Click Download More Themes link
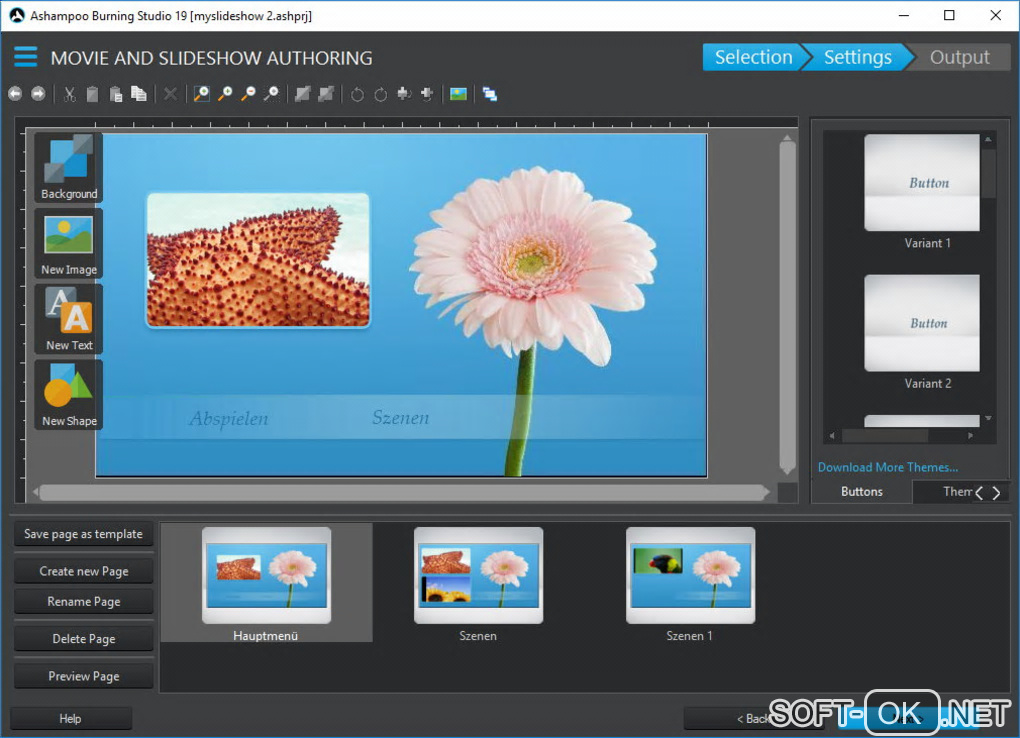 pos(887,467)
